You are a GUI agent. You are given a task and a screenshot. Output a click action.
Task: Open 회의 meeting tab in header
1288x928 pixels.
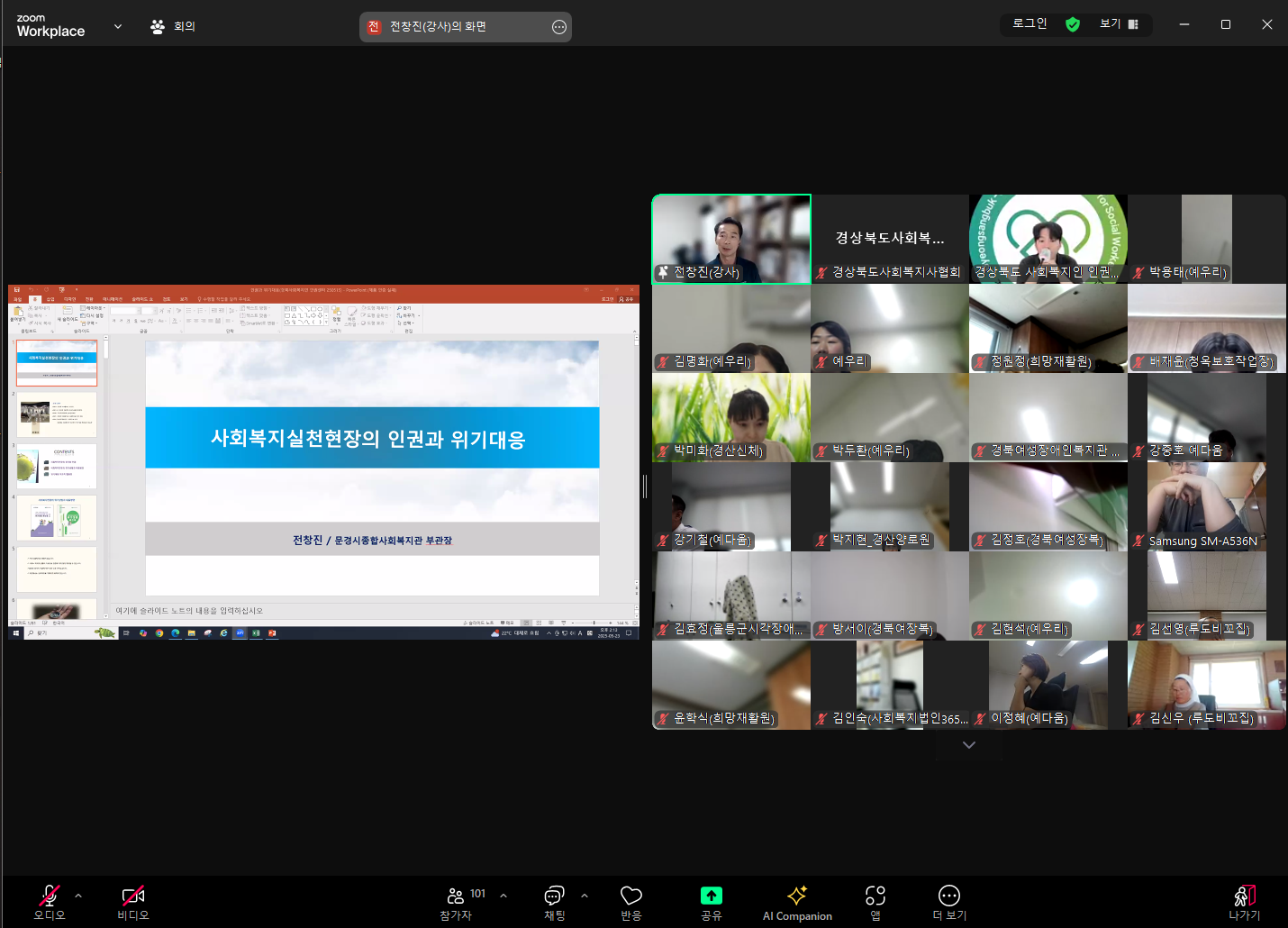173,26
